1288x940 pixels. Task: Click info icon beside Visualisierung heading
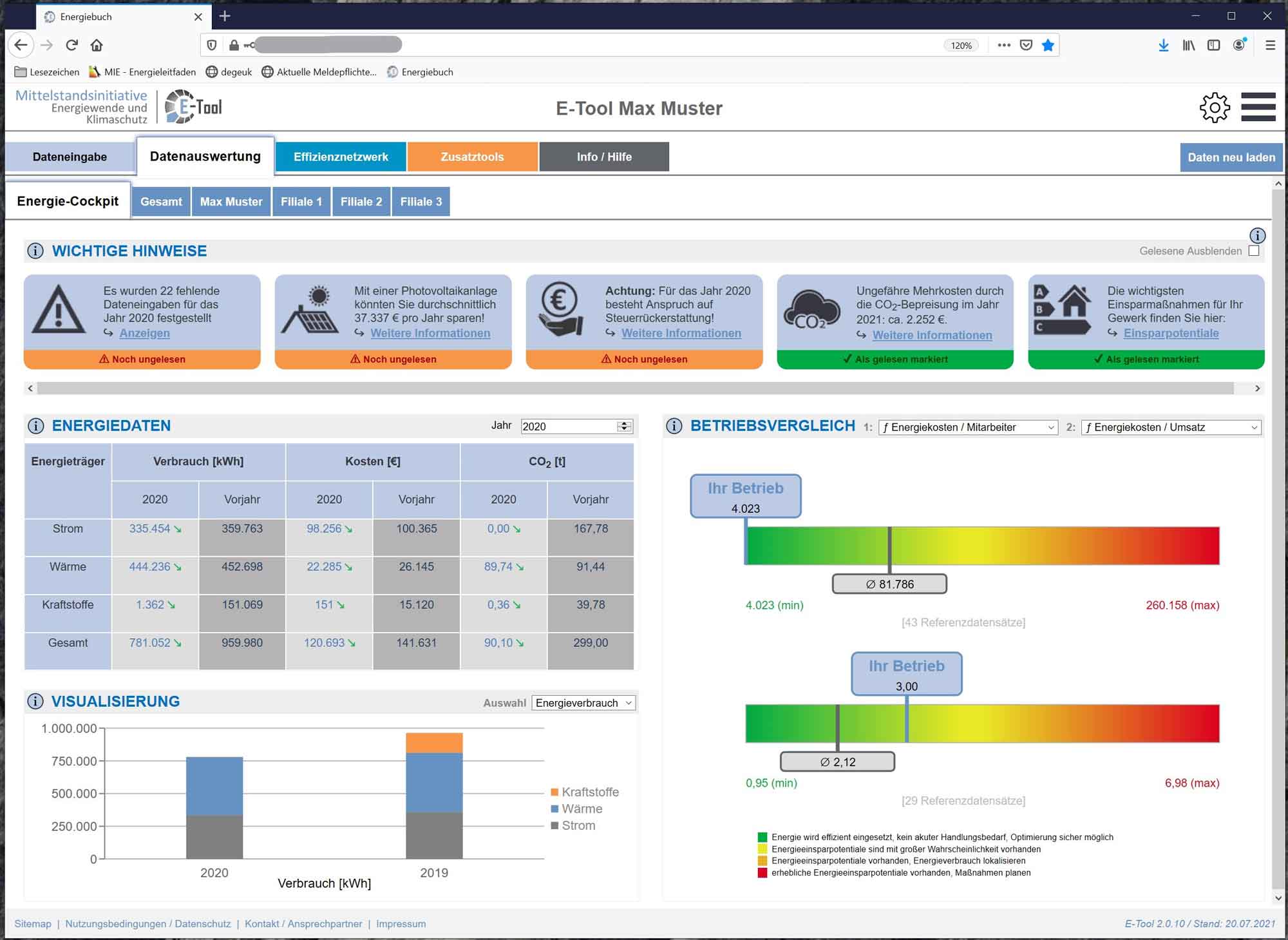click(x=35, y=702)
